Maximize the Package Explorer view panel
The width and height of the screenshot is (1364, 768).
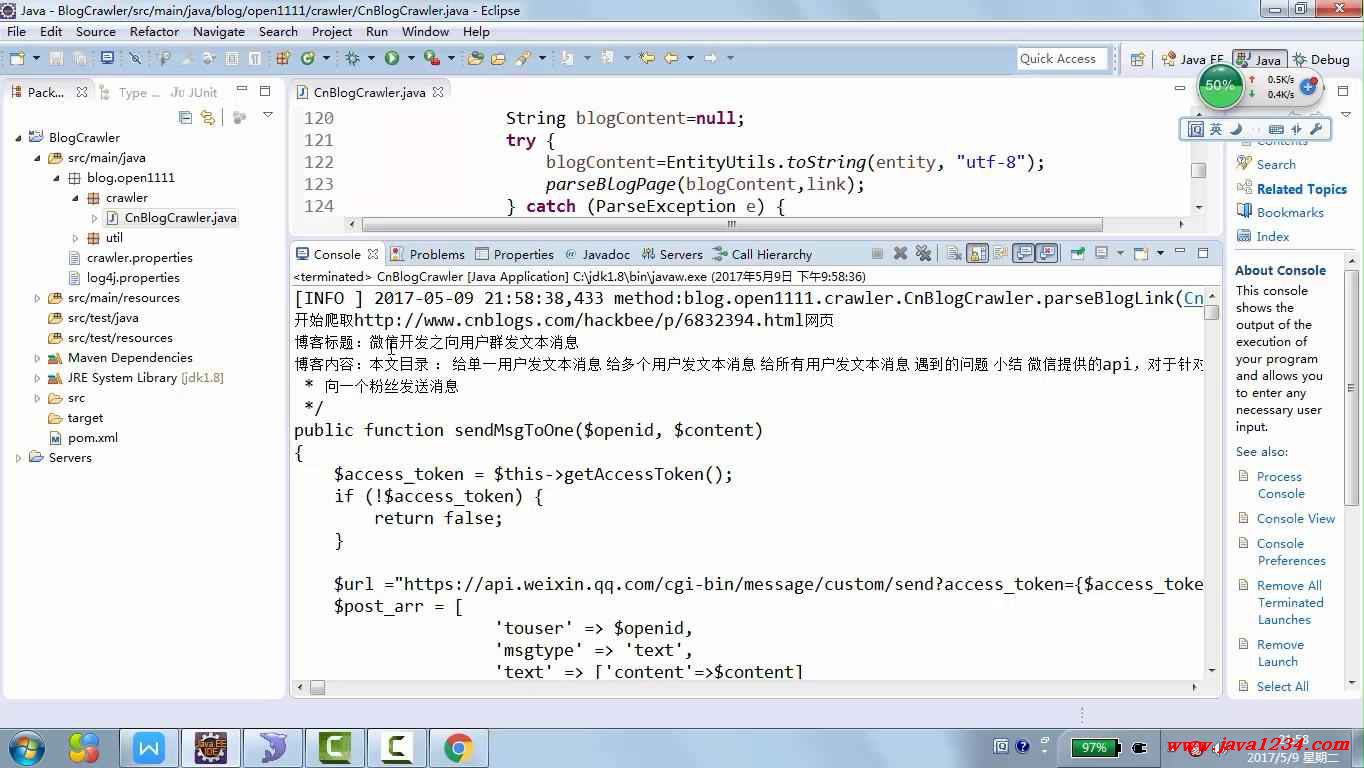pos(265,91)
